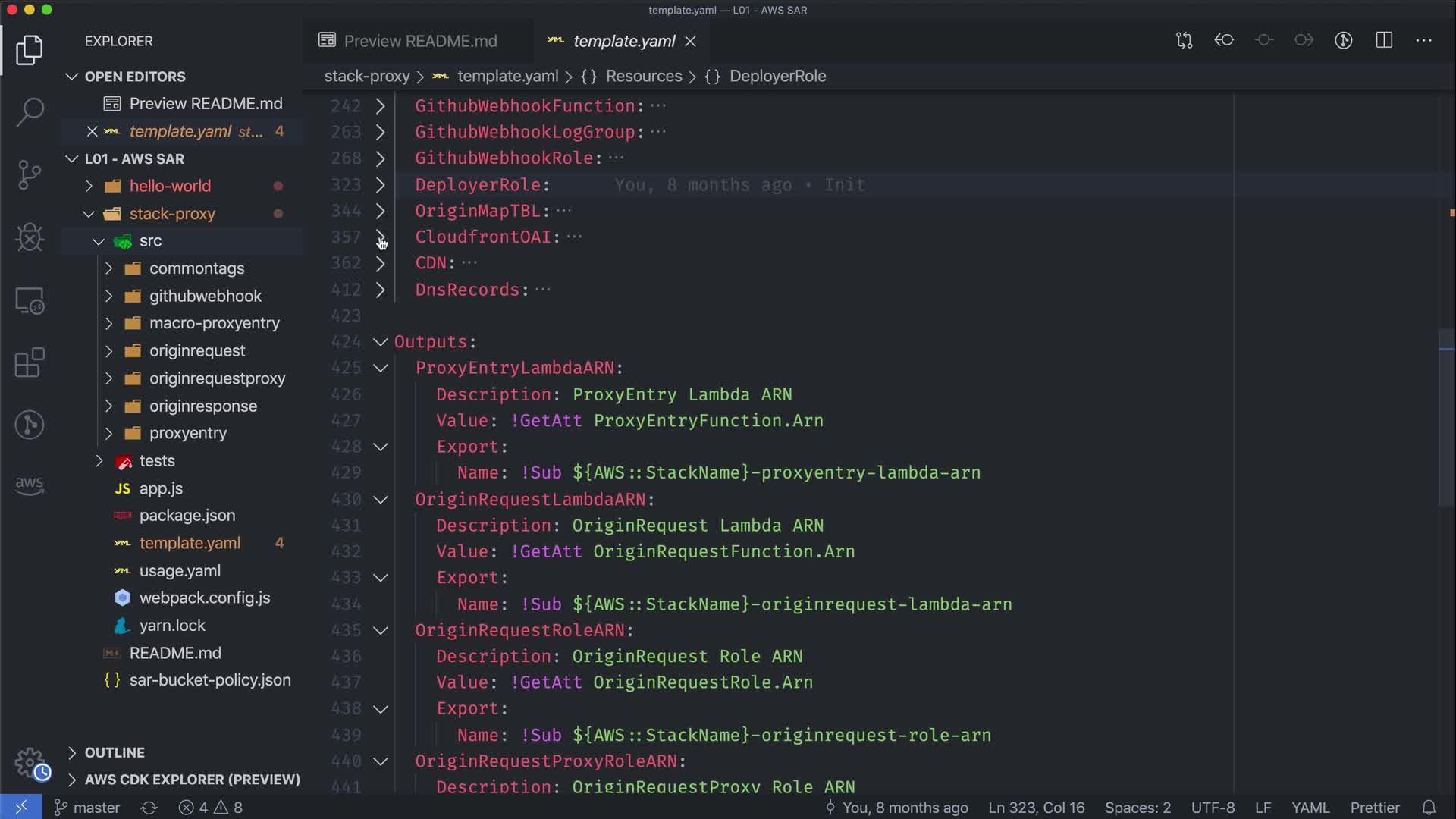Viewport: 1456px width, 819px height.
Task: Collapse the Outputs section fold arrow
Action: [381, 342]
